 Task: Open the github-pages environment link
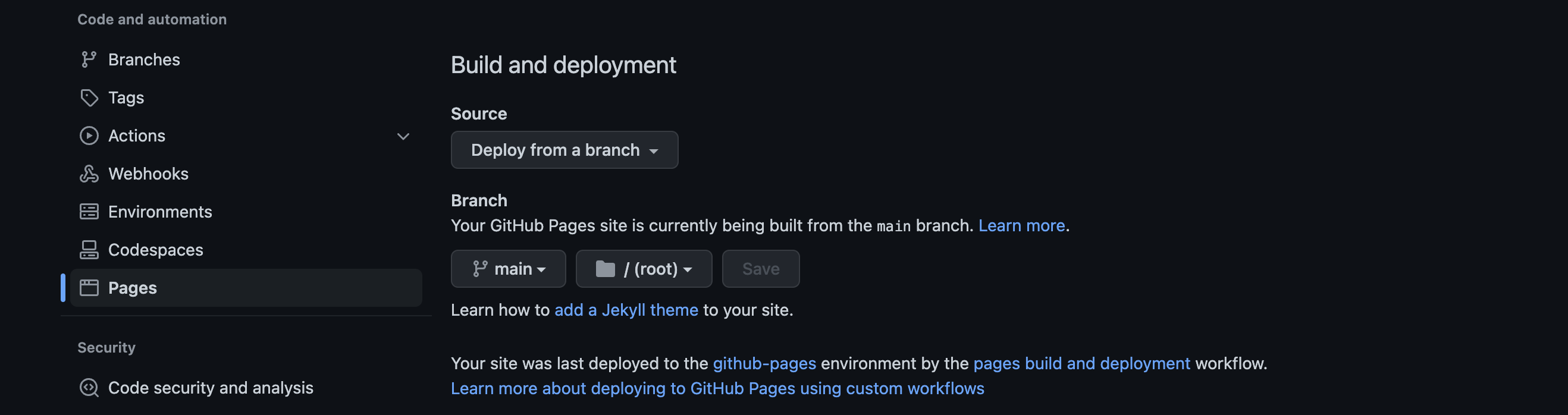click(764, 364)
